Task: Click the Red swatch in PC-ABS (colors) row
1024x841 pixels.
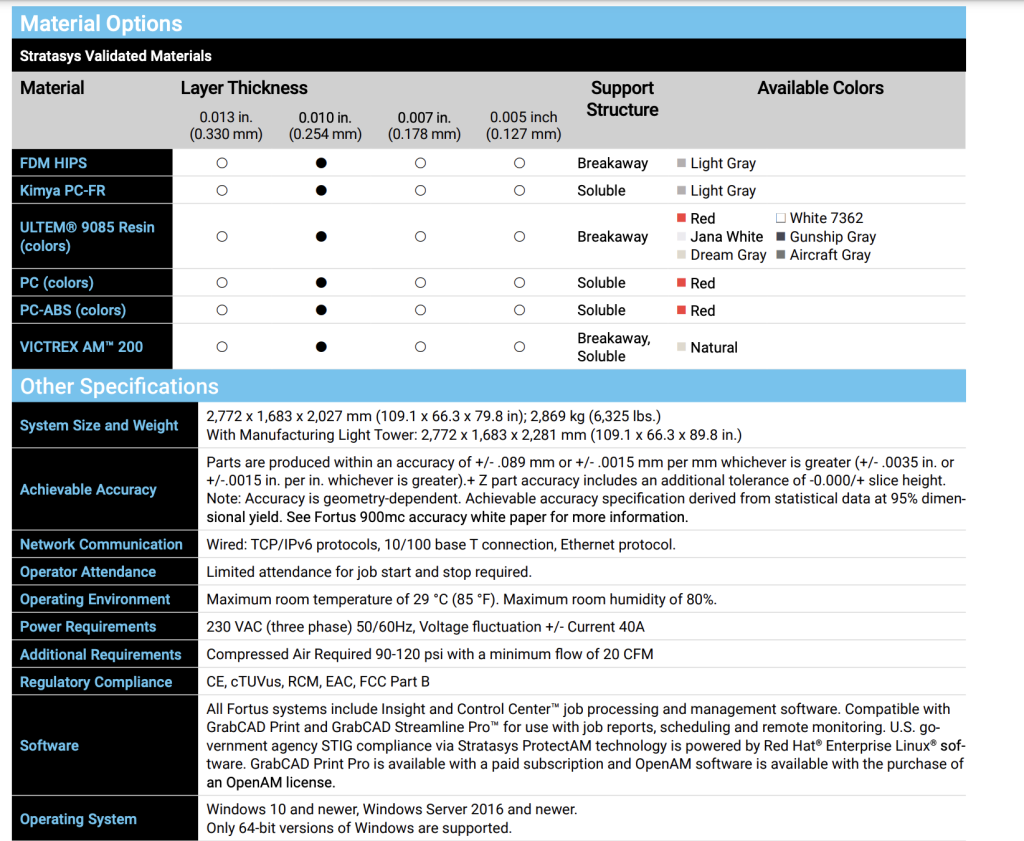Action: click(682, 310)
